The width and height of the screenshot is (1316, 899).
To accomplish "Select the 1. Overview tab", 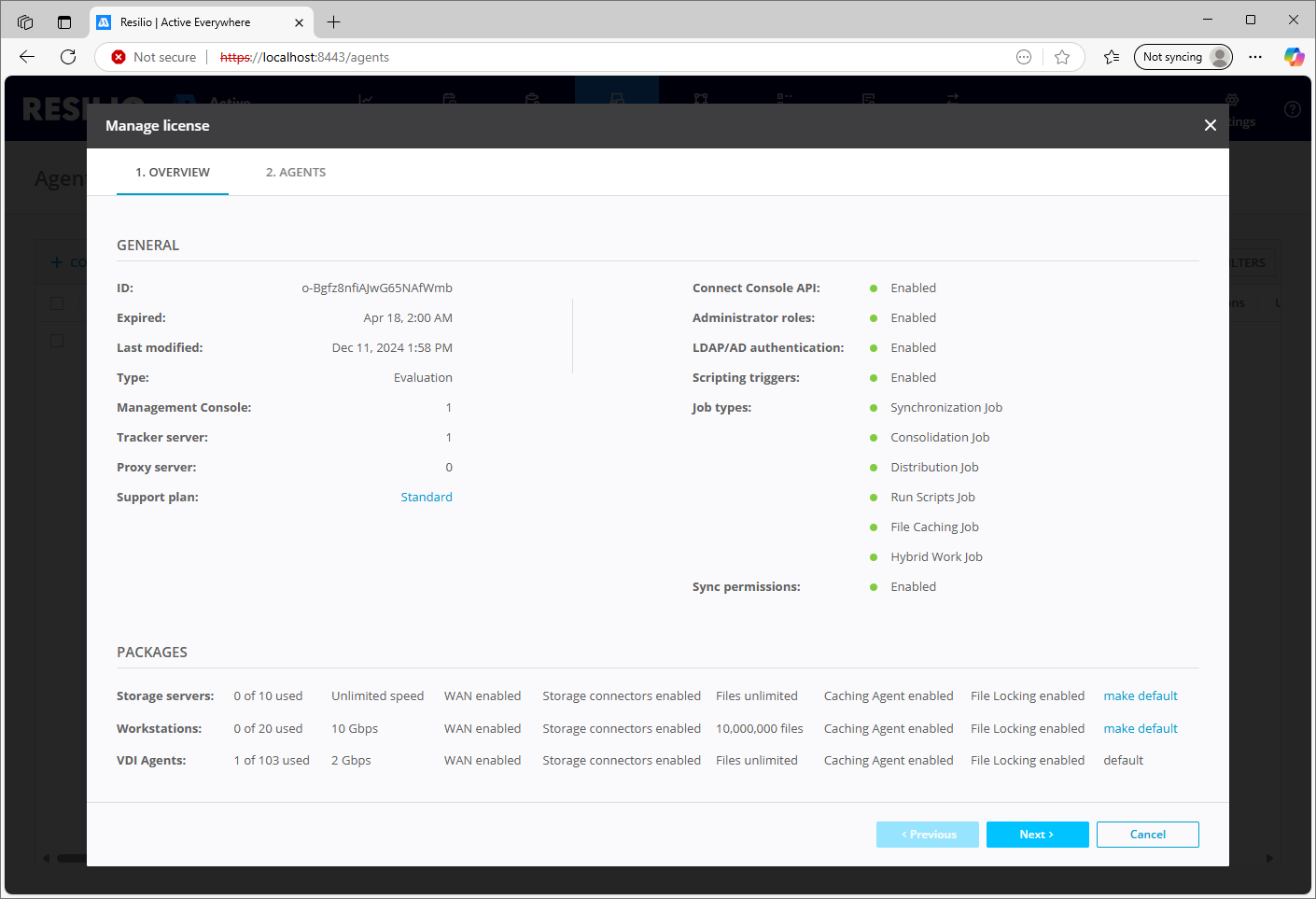I will tap(173, 173).
